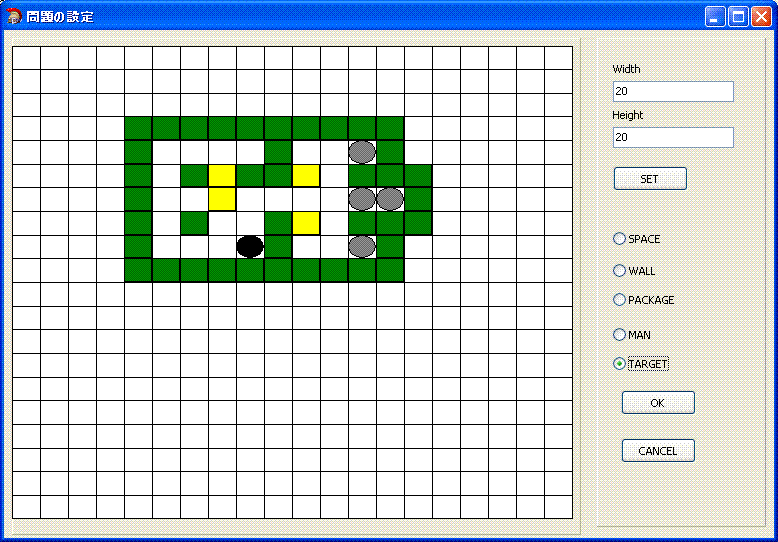Focus the Height input field
This screenshot has width=778, height=542.
pyautogui.click(x=673, y=137)
